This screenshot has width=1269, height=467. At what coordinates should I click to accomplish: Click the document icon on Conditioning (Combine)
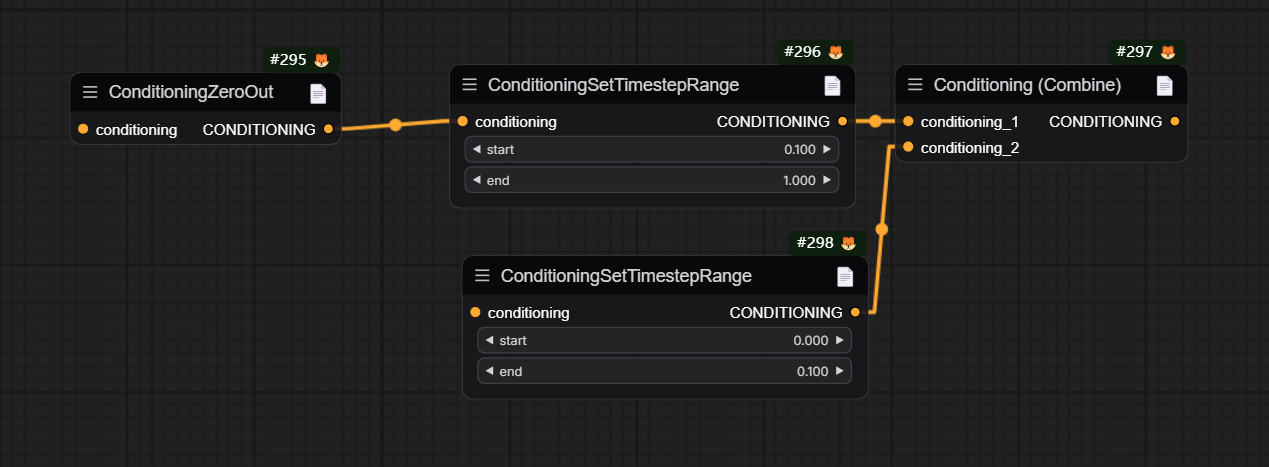(x=1164, y=86)
